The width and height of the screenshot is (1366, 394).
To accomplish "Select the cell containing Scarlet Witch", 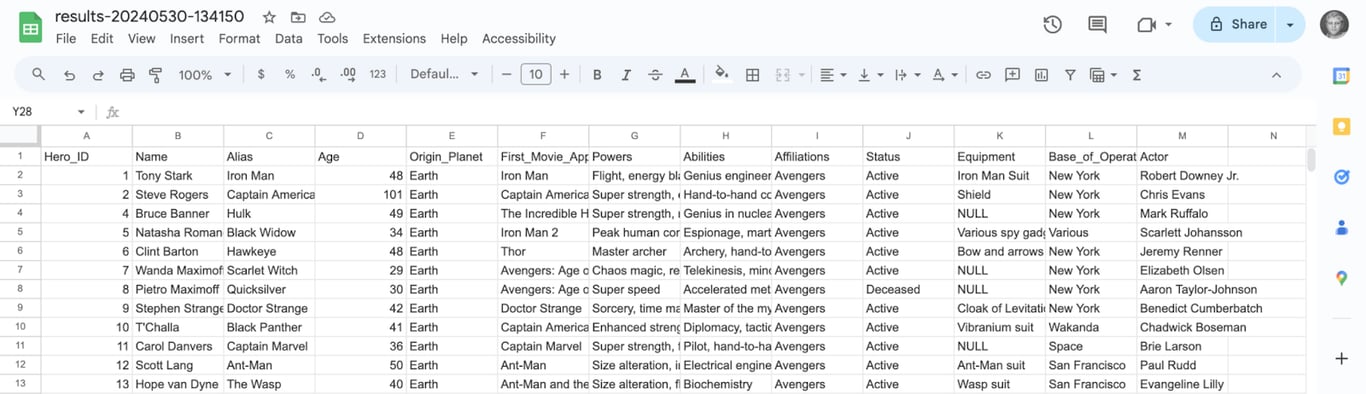I will click(269, 270).
